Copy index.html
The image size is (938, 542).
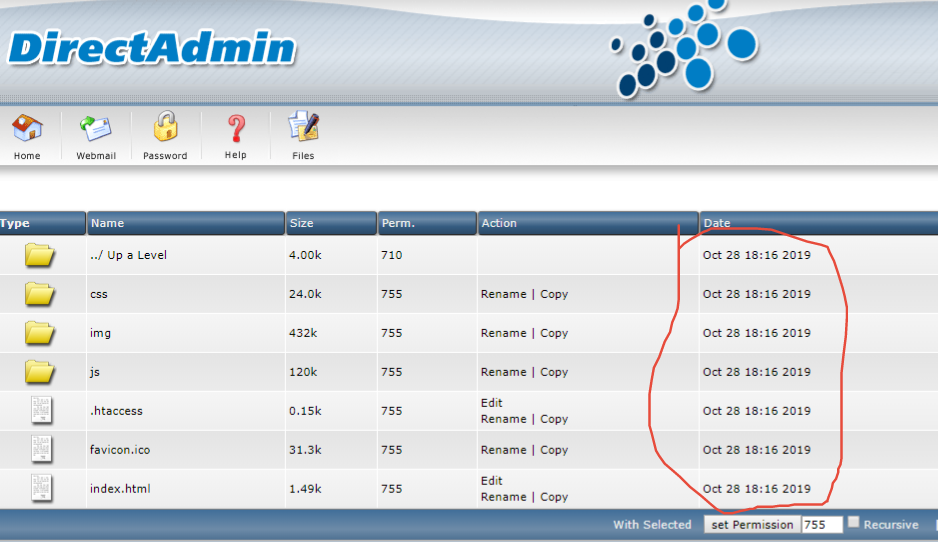[554, 497]
